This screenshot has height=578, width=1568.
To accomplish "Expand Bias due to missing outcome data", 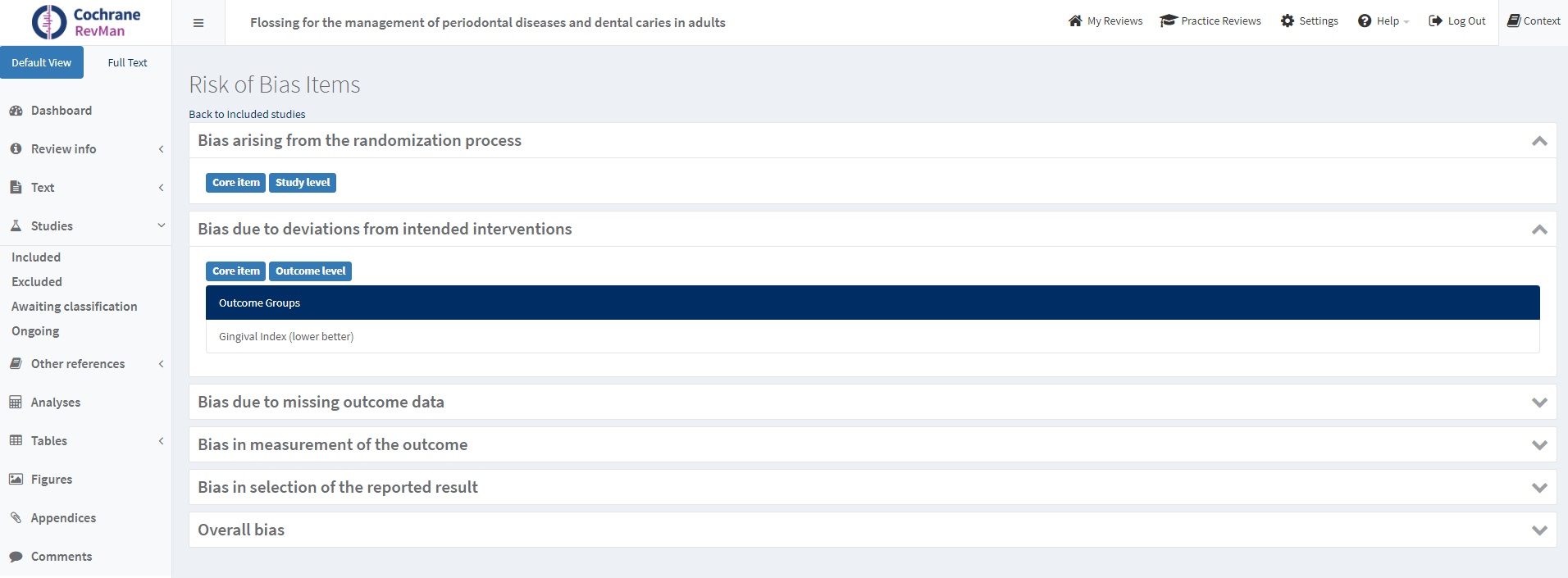I will point(1538,403).
